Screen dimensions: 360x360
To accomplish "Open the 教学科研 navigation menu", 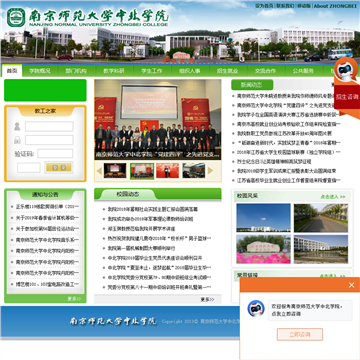I will click(x=114, y=71).
